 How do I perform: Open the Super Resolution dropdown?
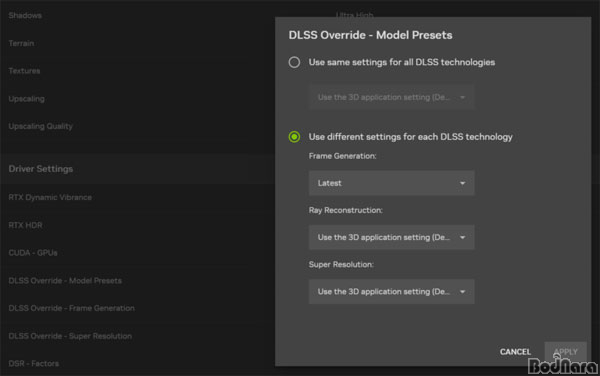point(391,291)
